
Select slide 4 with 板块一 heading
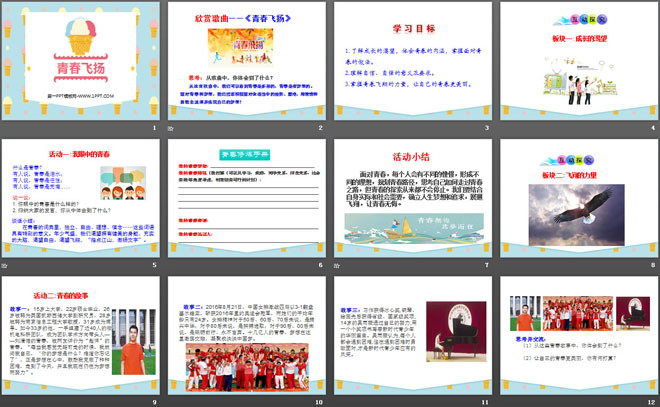click(579, 61)
